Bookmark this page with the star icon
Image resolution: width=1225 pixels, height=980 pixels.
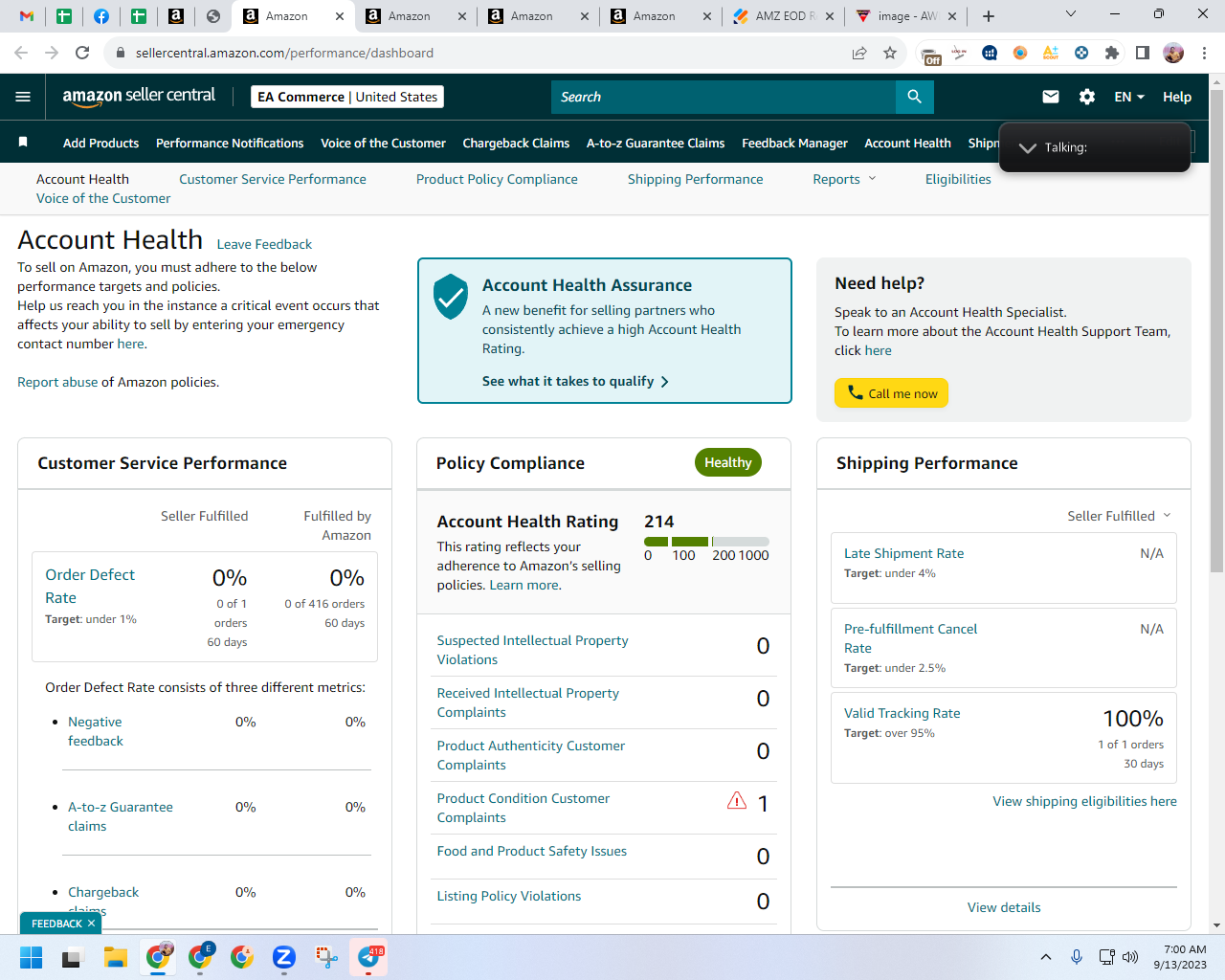(890, 53)
